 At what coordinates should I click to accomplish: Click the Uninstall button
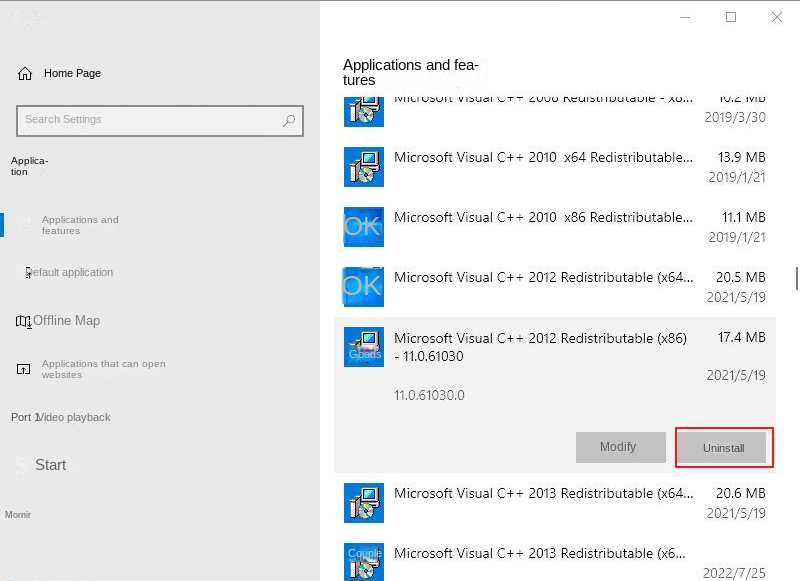click(723, 447)
